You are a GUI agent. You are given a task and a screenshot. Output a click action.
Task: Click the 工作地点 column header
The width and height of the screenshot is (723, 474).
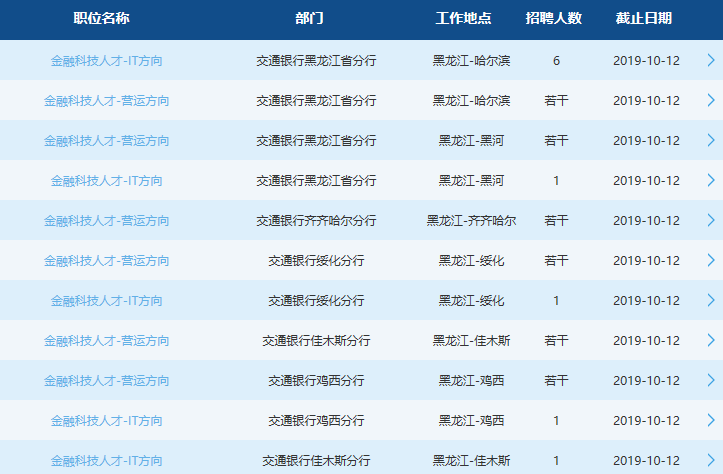pyautogui.click(x=463, y=18)
